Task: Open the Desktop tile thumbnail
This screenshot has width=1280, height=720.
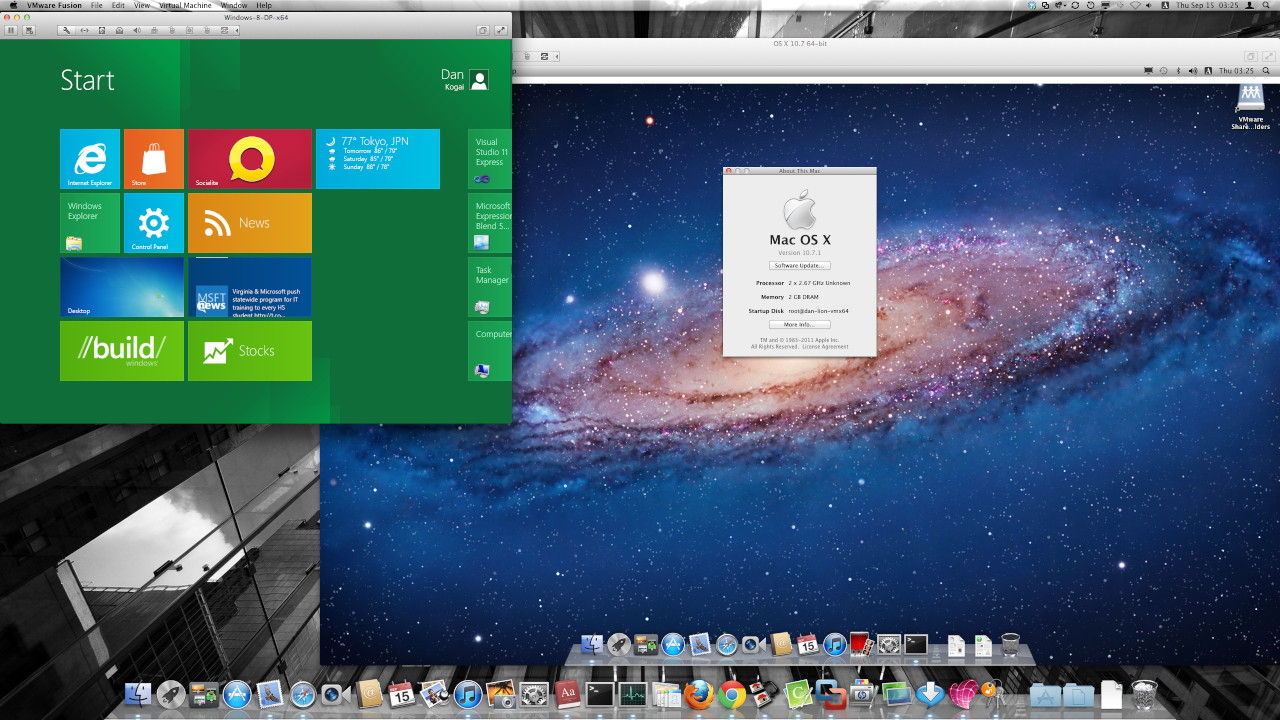Action: click(x=121, y=286)
